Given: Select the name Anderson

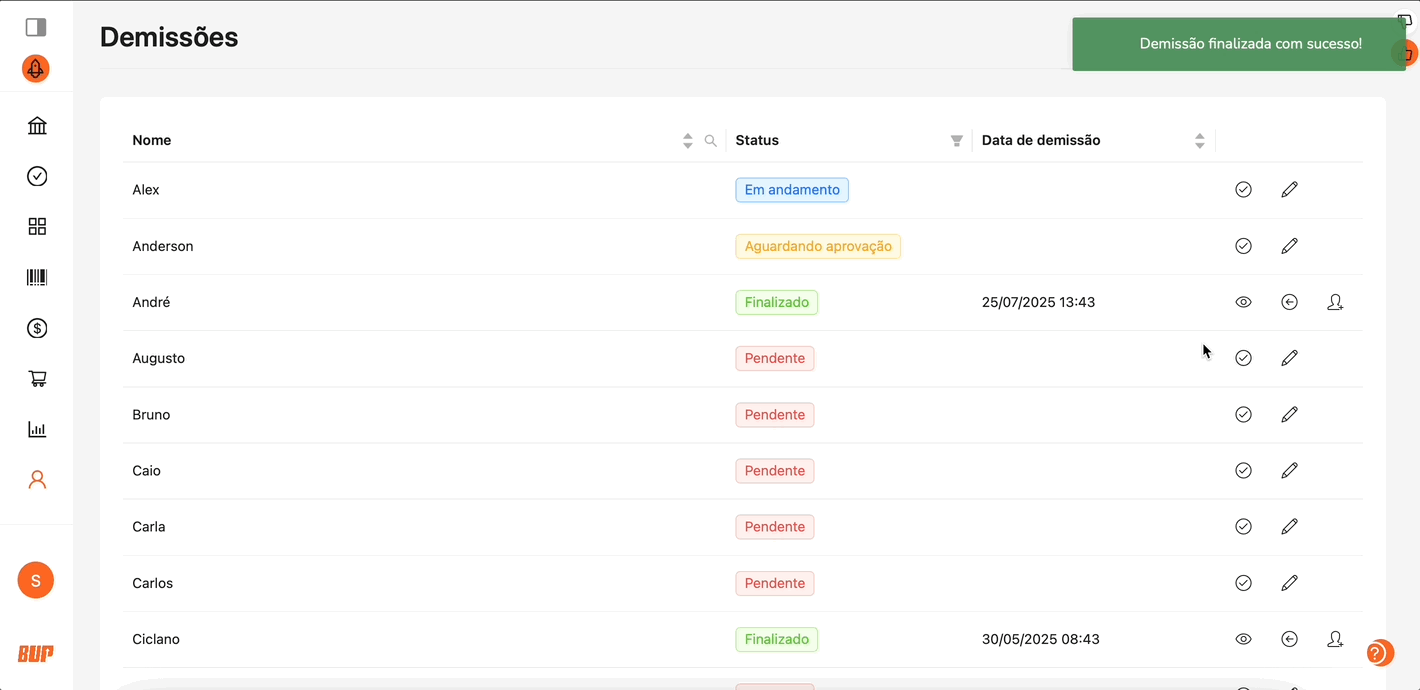Looking at the screenshot, I should [163, 246].
